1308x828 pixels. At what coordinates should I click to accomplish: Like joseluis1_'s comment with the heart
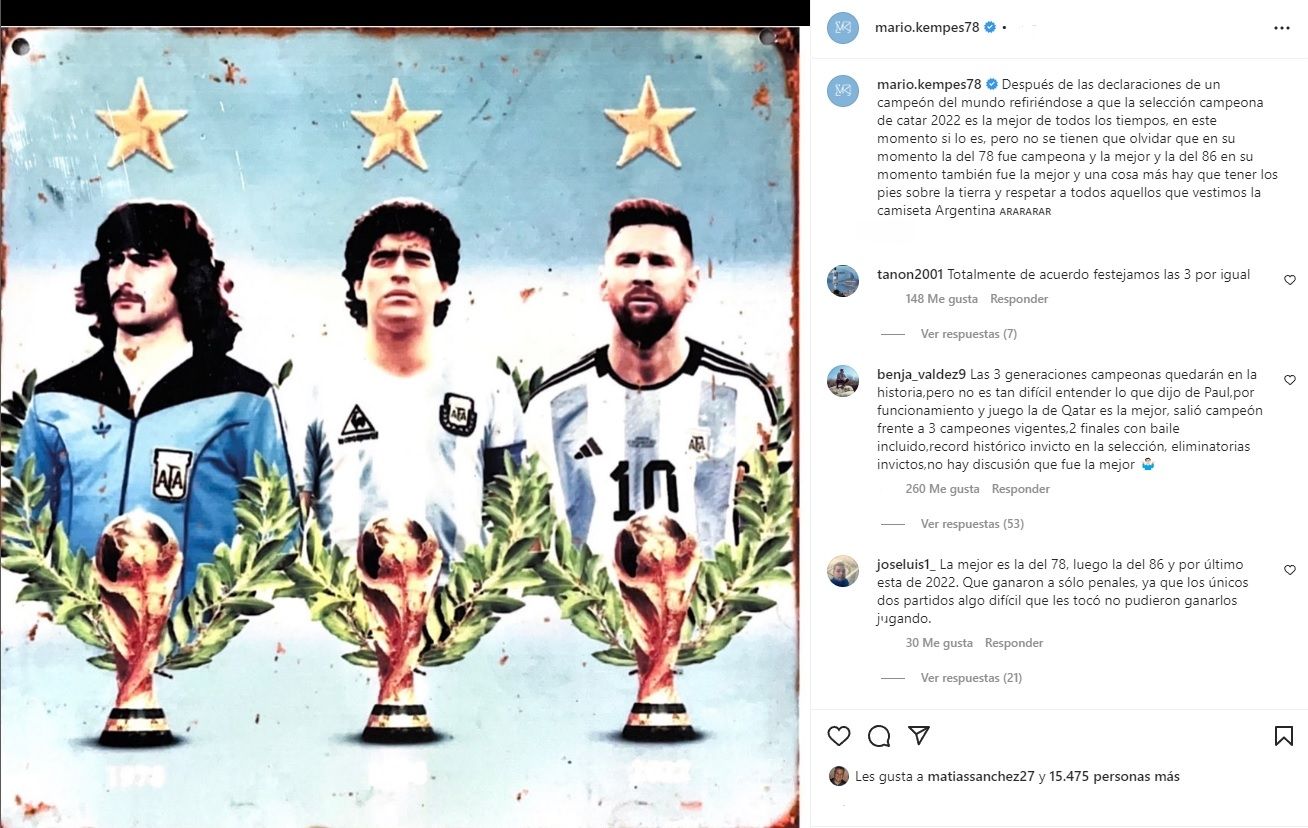click(x=1290, y=570)
